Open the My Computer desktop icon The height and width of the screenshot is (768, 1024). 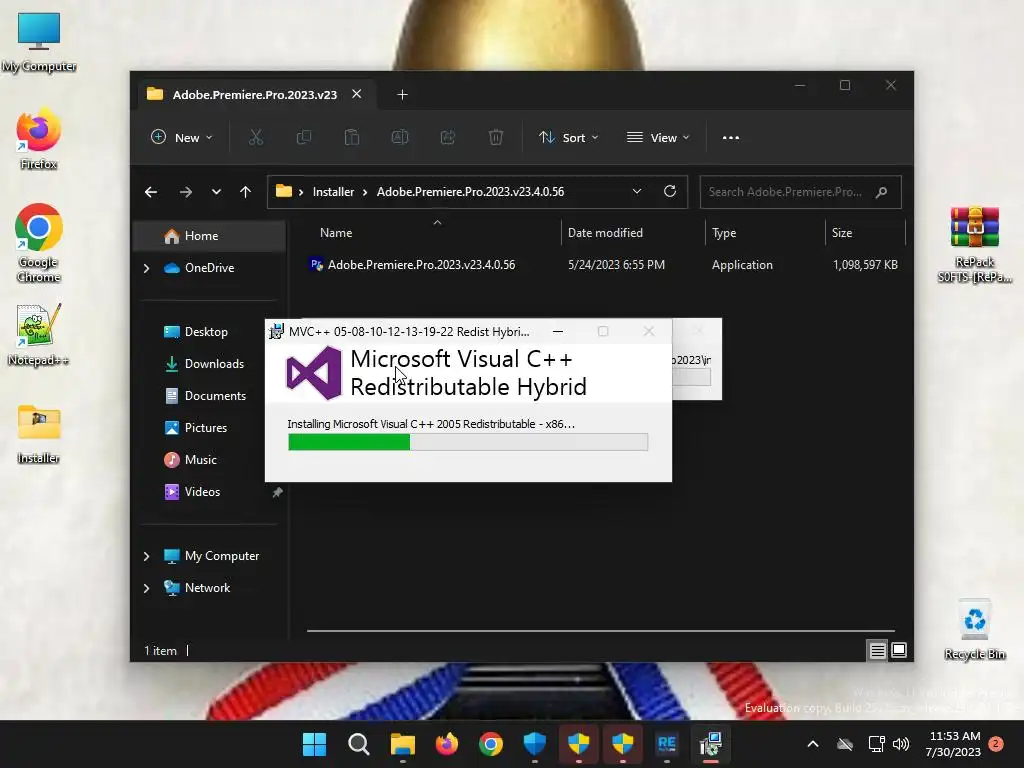[x=39, y=42]
